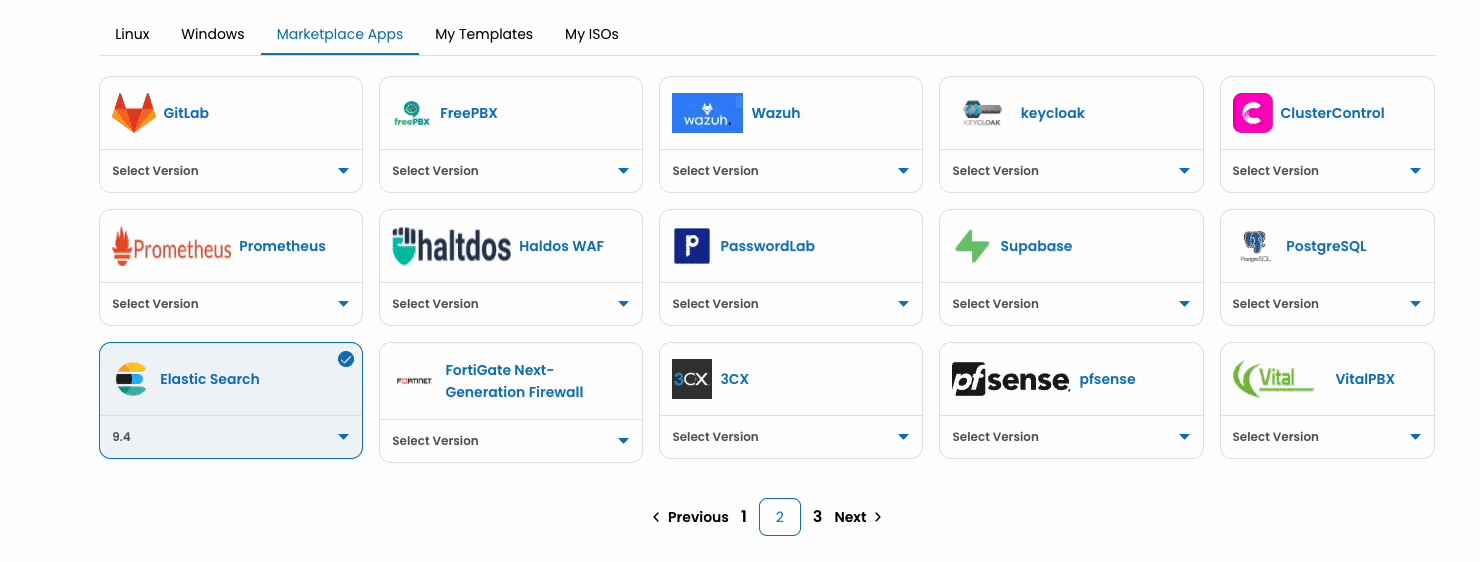This screenshot has height=562, width=1480.
Task: Click the pfsense app name text
Action: tap(1107, 379)
